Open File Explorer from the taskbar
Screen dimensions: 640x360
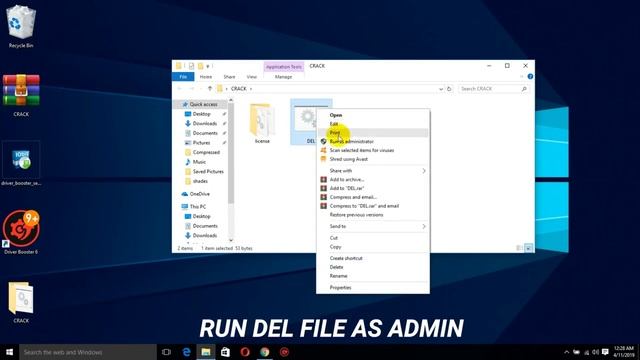206,352
